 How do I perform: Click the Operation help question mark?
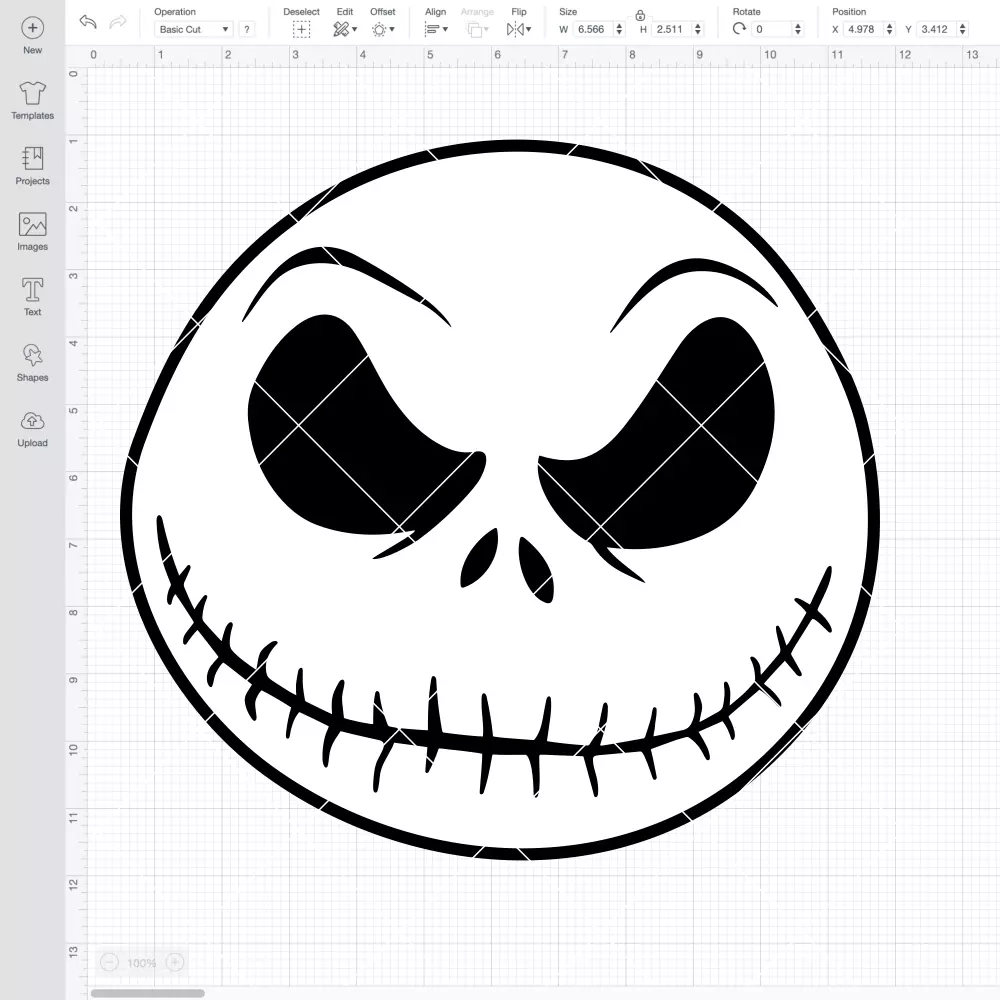(247, 29)
